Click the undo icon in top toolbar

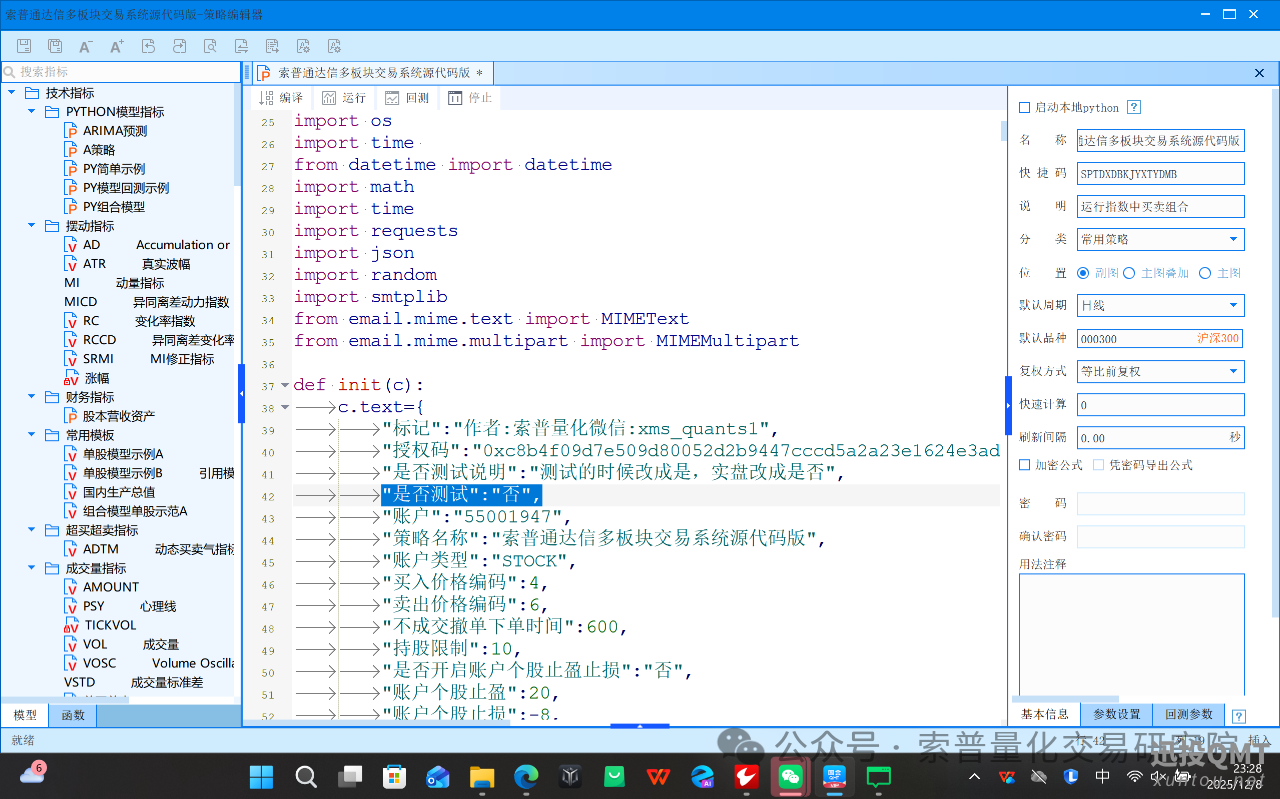(x=148, y=46)
